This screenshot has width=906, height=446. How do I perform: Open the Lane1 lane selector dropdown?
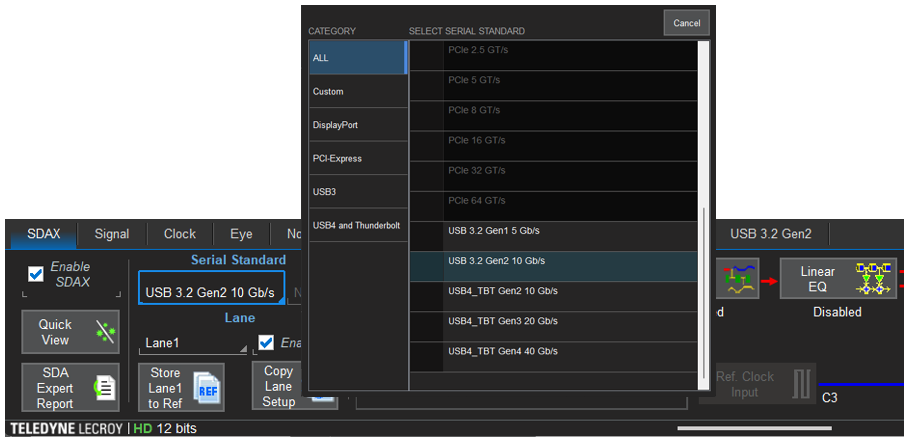pyautogui.click(x=193, y=343)
